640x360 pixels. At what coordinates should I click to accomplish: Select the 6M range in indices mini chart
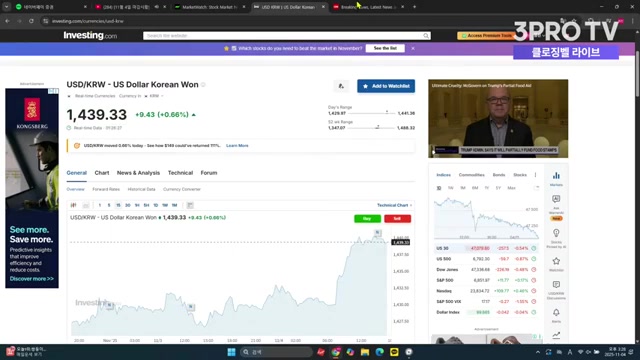[x=475, y=188]
